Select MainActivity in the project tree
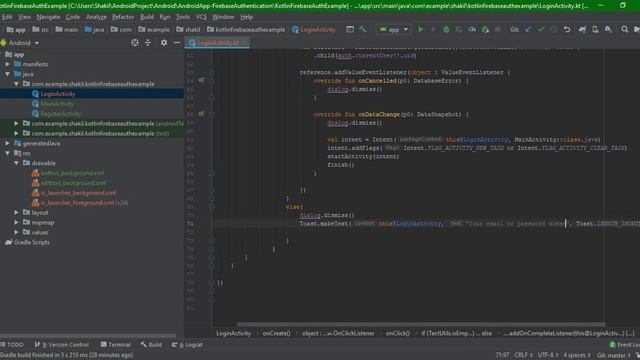 click(57, 104)
